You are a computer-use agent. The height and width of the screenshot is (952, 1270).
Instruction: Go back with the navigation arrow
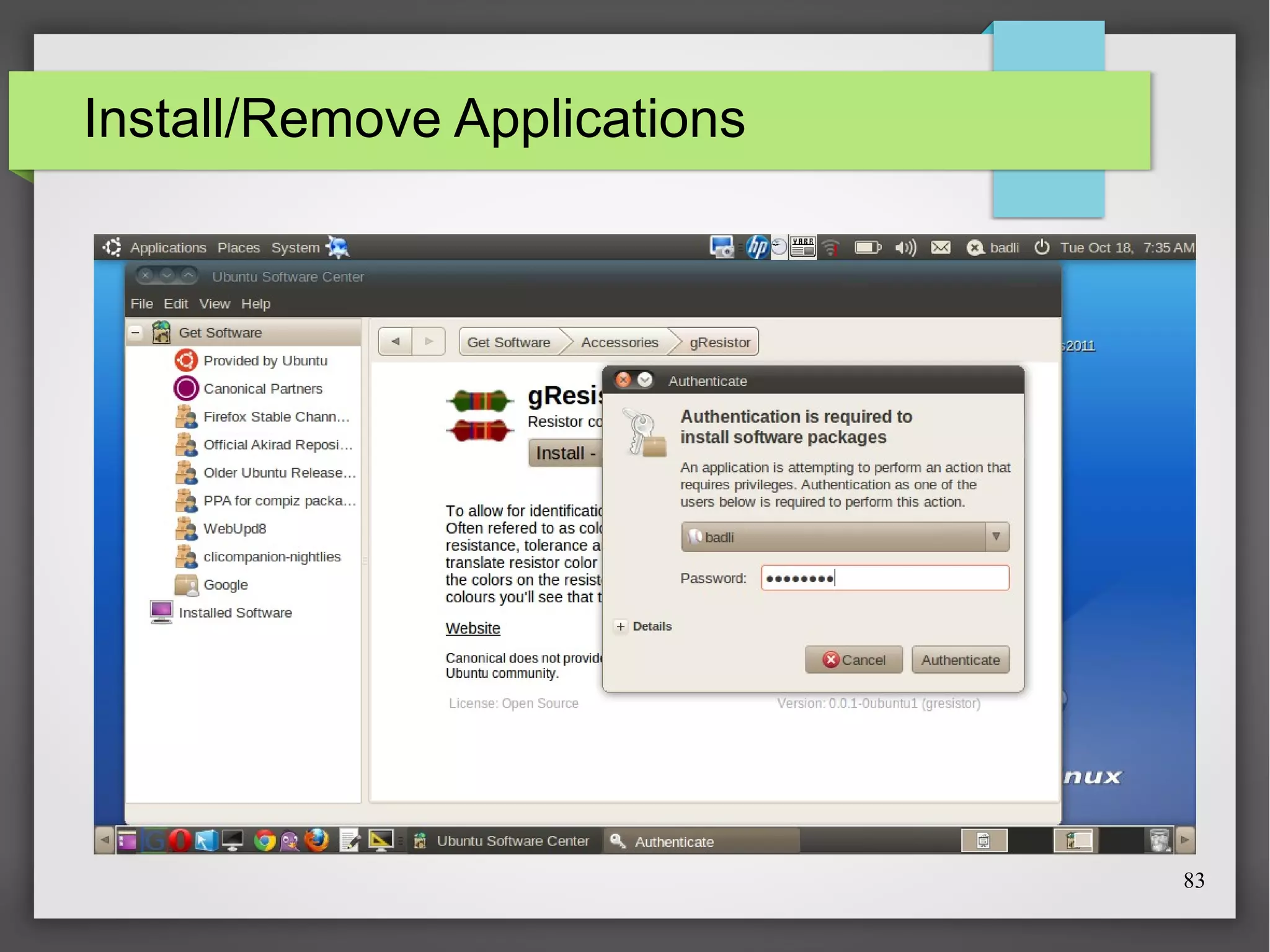point(395,341)
